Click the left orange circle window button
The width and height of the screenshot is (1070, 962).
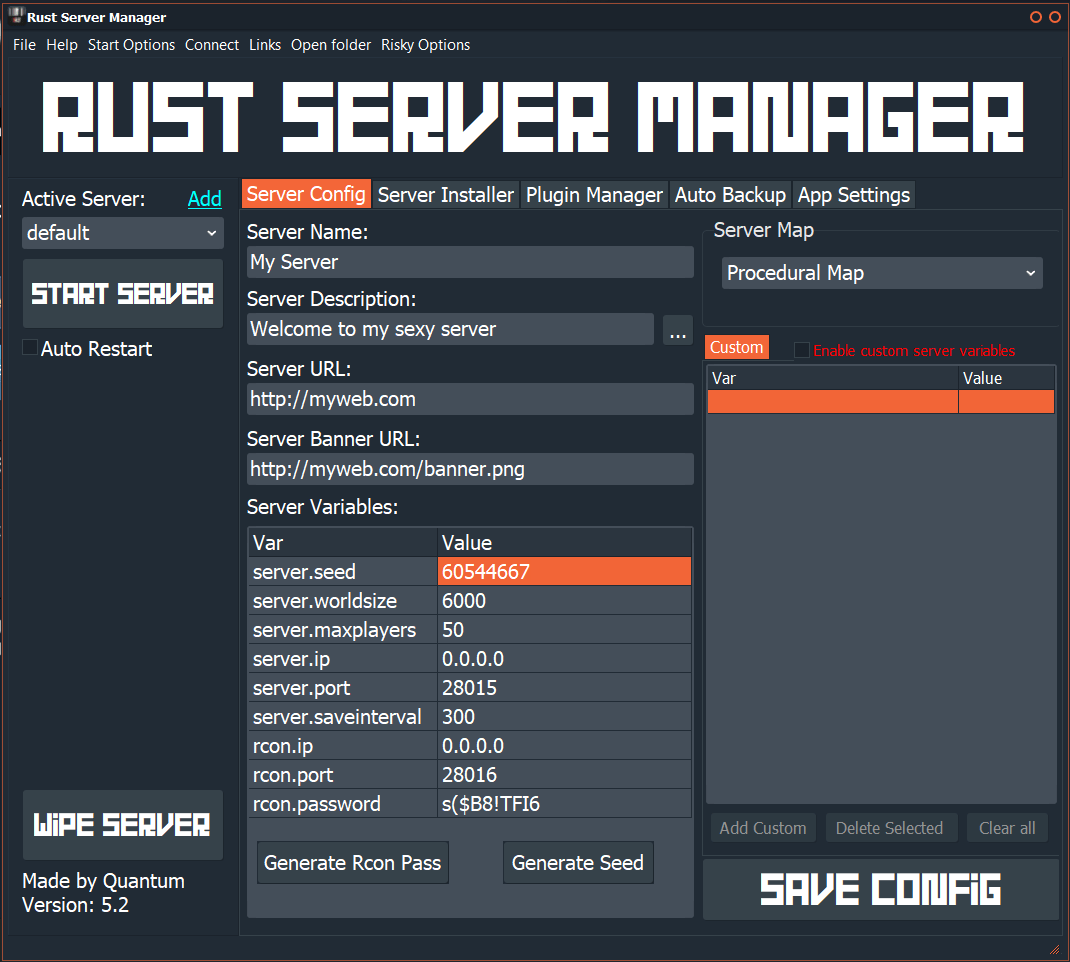pos(1036,17)
